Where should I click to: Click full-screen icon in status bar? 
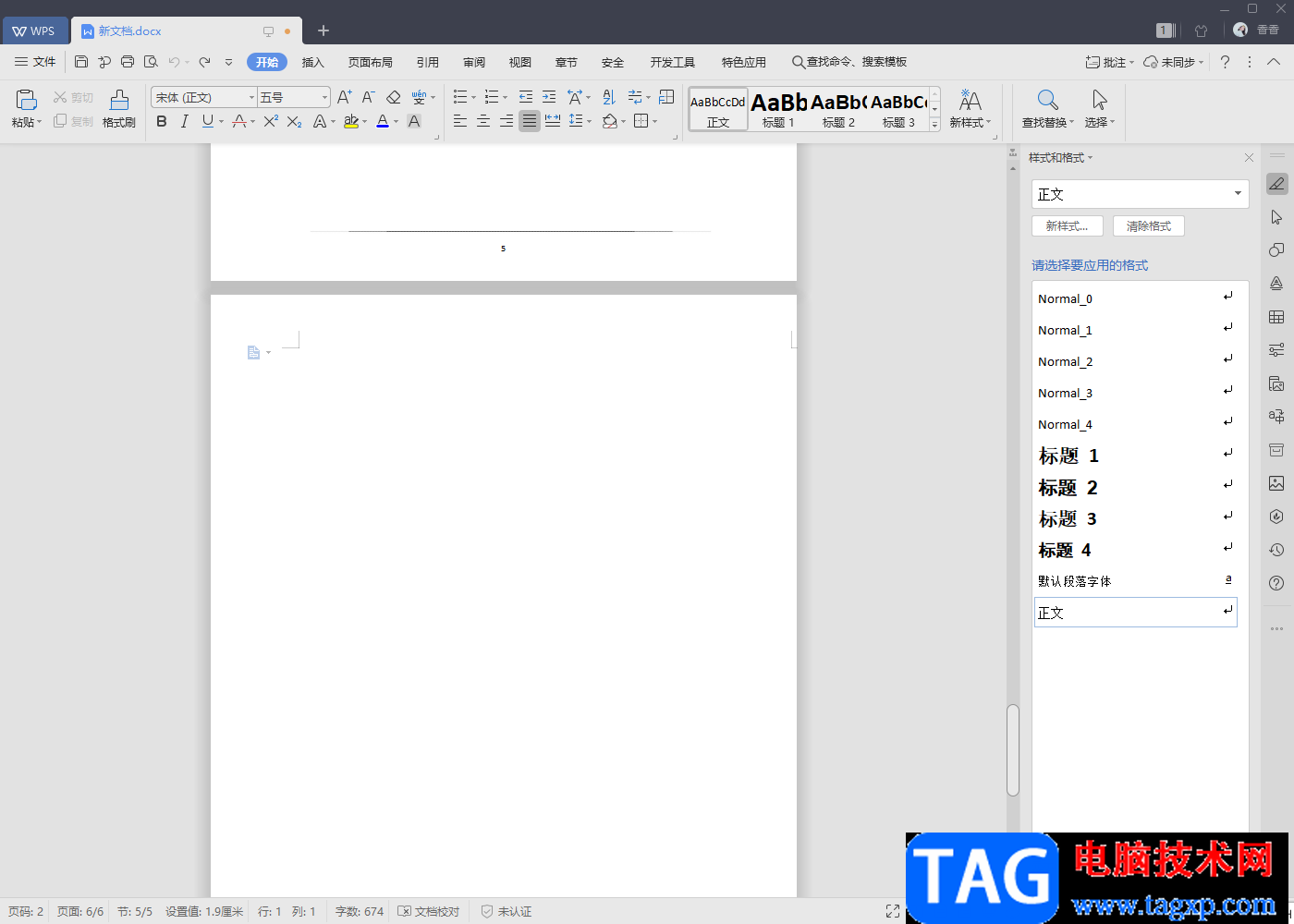click(x=893, y=911)
